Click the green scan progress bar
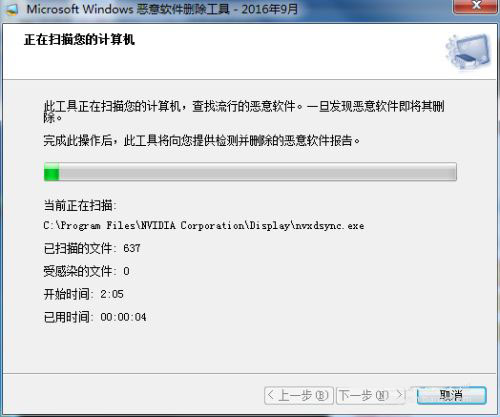The image size is (500, 417). click(x=250, y=172)
